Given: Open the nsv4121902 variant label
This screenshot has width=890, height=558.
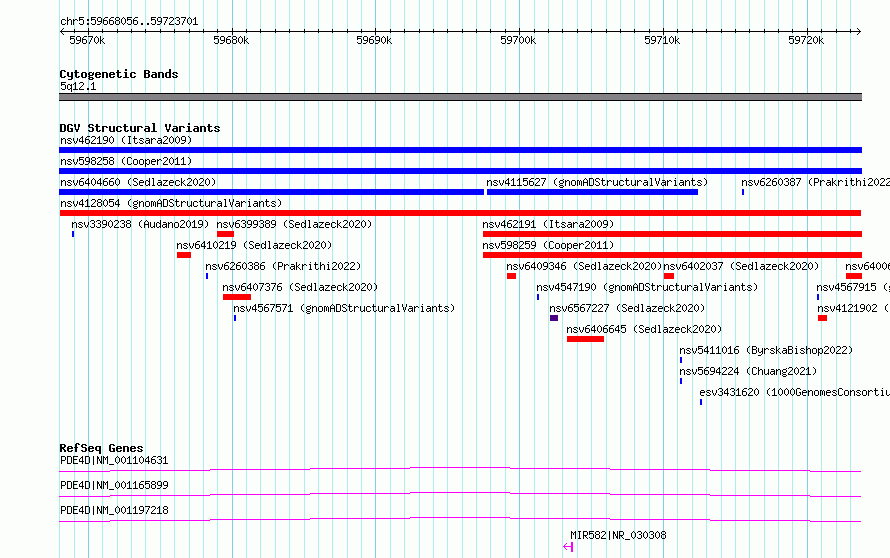Looking at the screenshot, I should coord(854,308).
